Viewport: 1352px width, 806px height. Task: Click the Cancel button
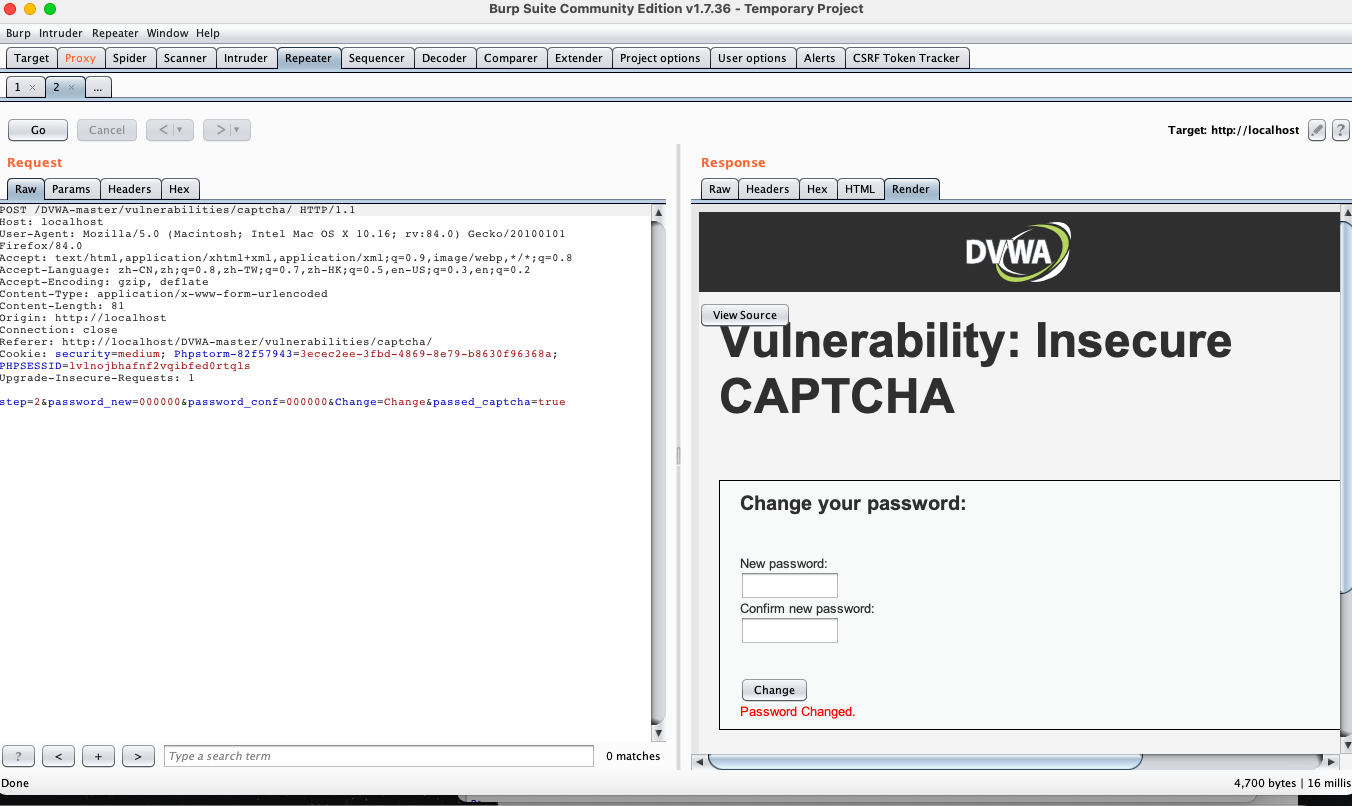107,130
